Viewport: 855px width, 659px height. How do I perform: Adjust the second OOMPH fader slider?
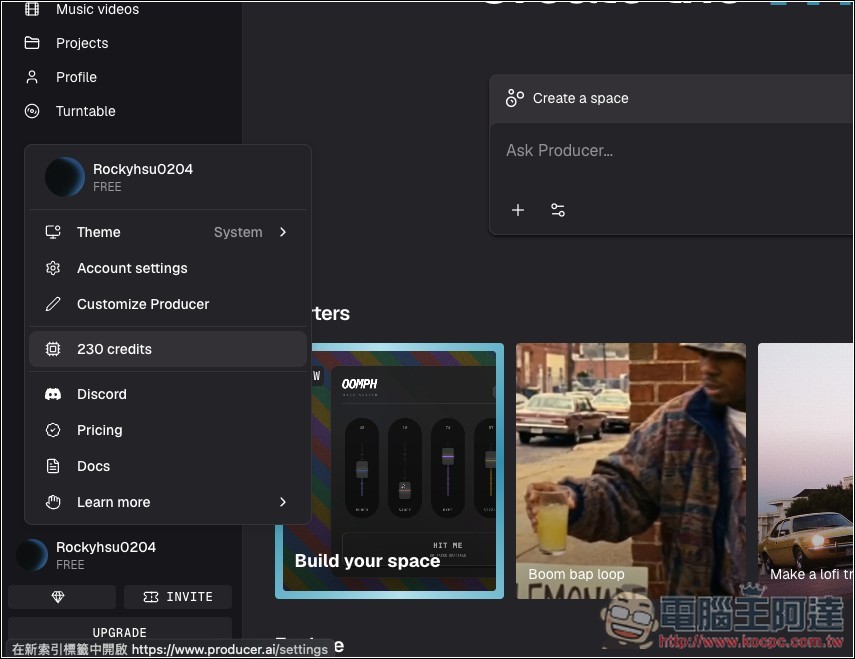pyautogui.click(x=405, y=490)
